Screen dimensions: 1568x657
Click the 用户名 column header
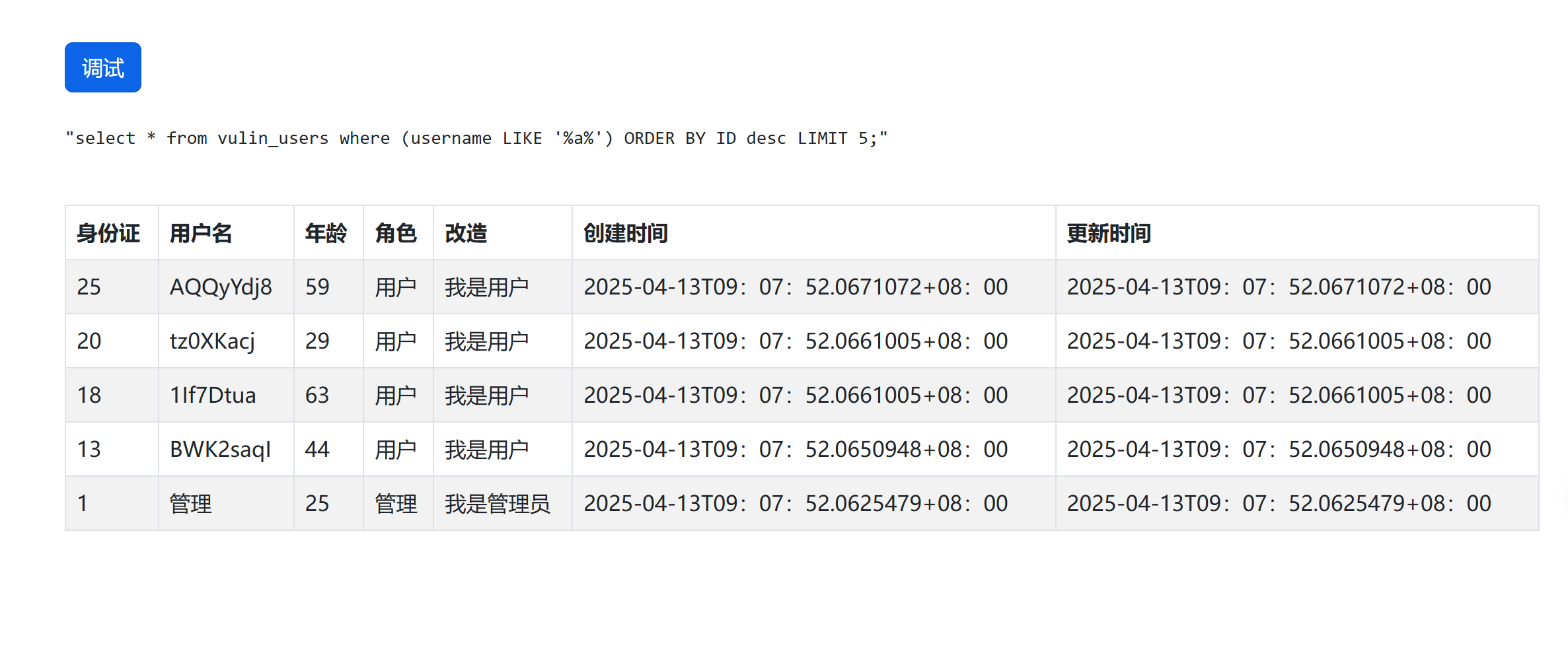201,233
